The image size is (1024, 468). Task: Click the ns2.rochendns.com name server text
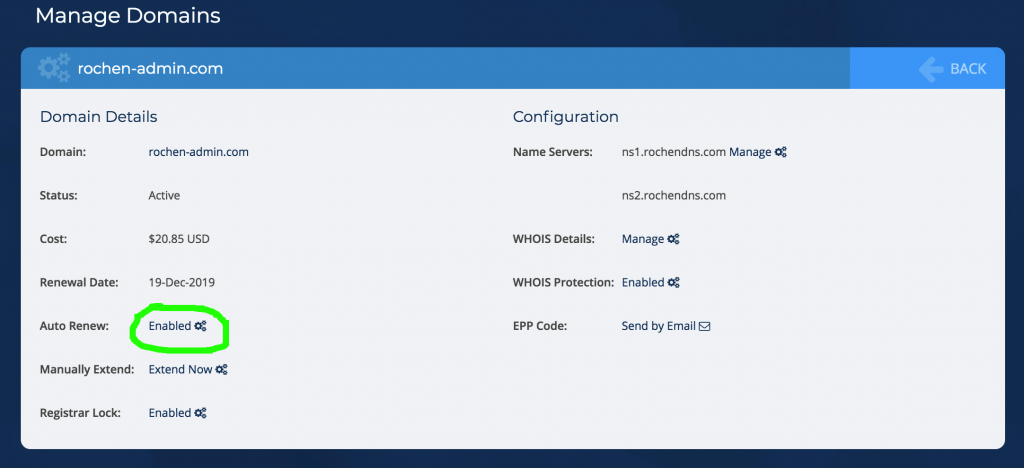pos(674,195)
